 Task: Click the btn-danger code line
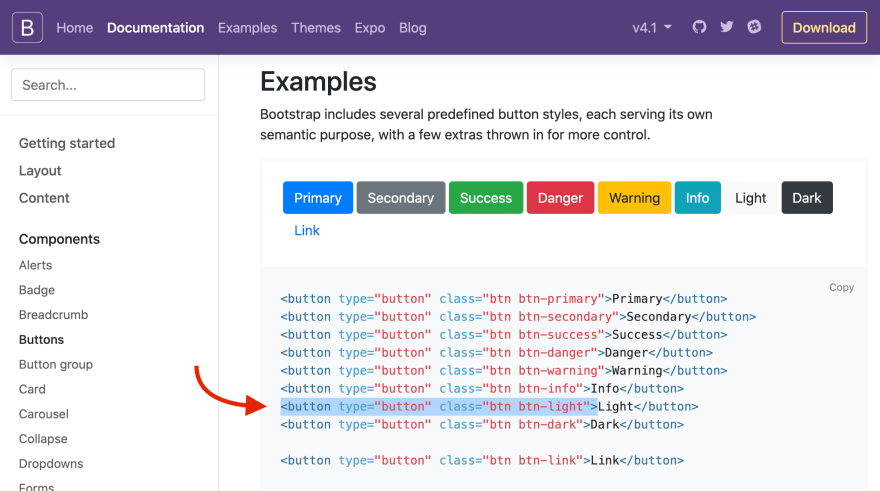pyautogui.click(x=497, y=352)
